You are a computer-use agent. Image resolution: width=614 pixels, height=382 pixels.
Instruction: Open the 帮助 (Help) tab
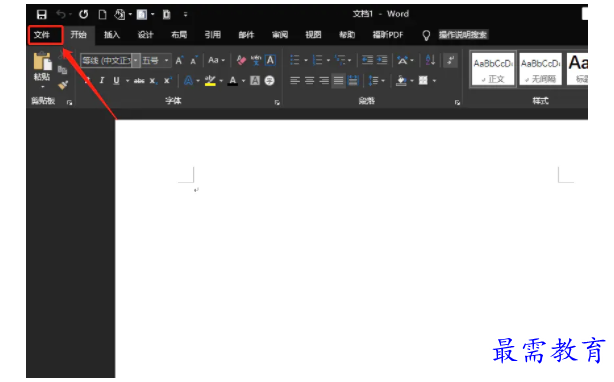[347, 35]
